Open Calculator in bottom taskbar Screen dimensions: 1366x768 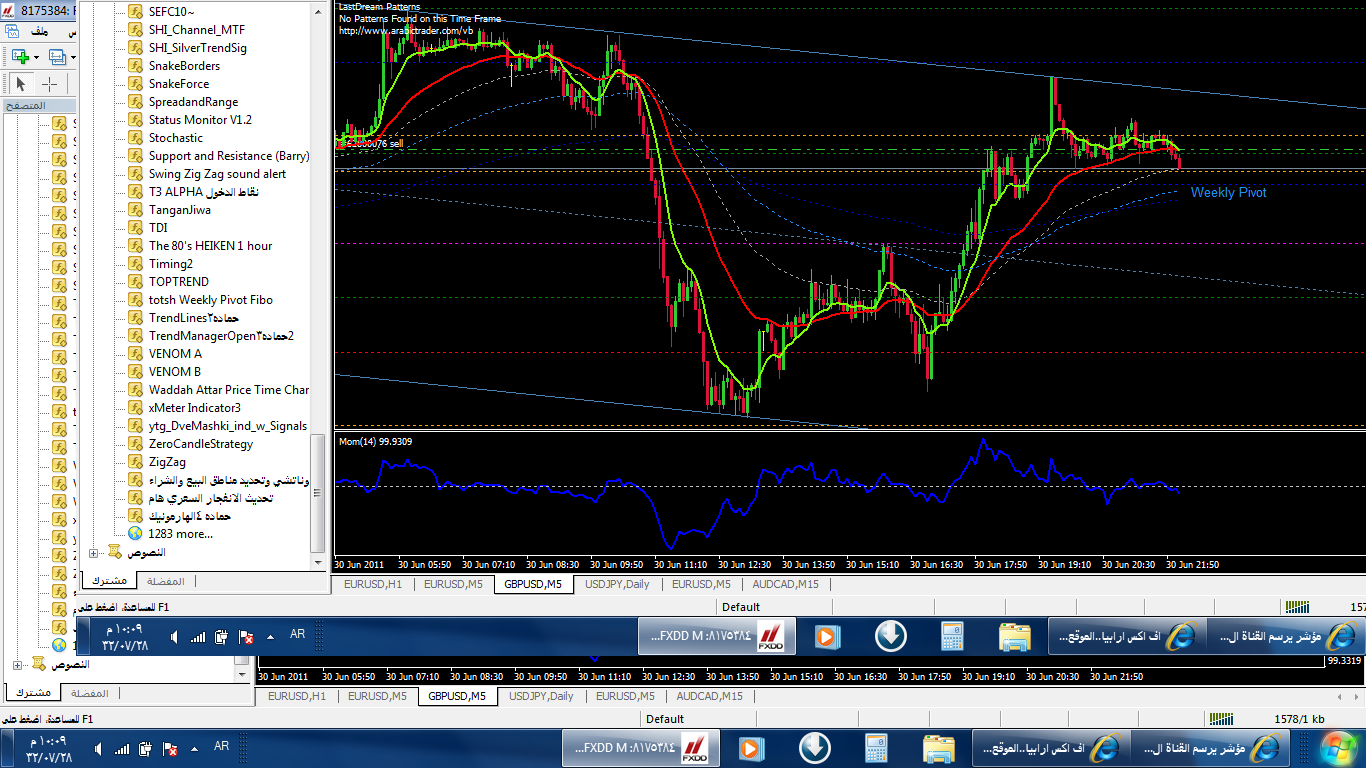[x=875, y=748]
